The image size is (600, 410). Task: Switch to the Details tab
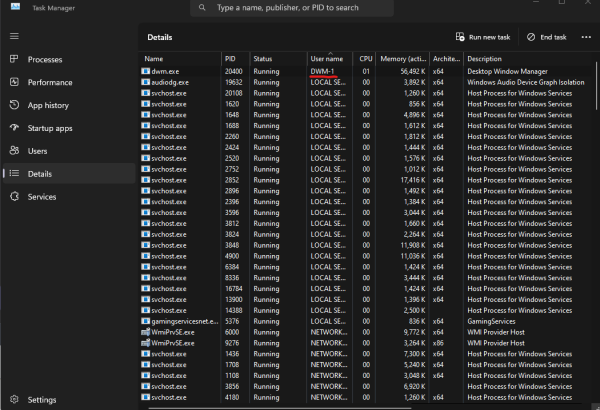point(40,174)
